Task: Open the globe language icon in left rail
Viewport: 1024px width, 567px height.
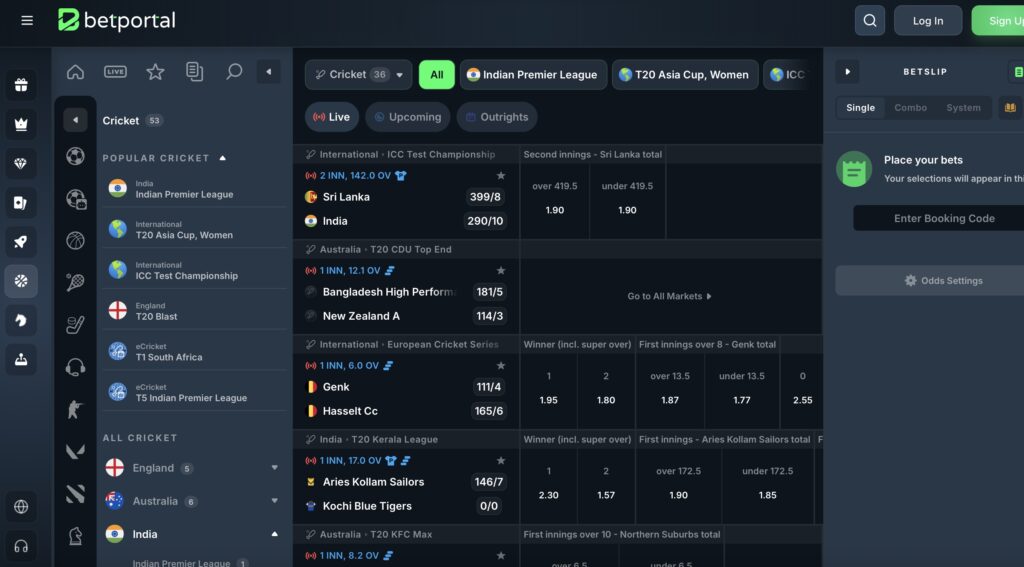Action: 21,506
